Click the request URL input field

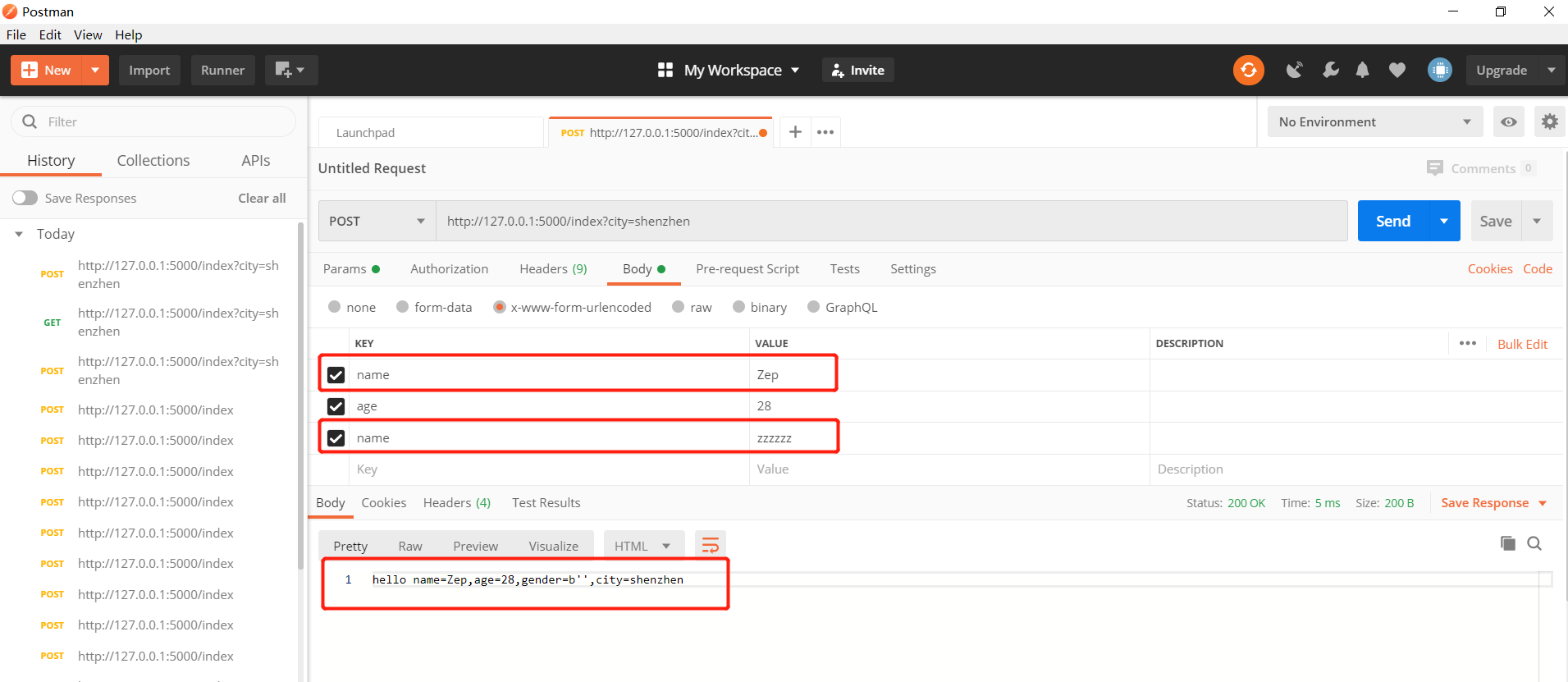tap(892, 221)
